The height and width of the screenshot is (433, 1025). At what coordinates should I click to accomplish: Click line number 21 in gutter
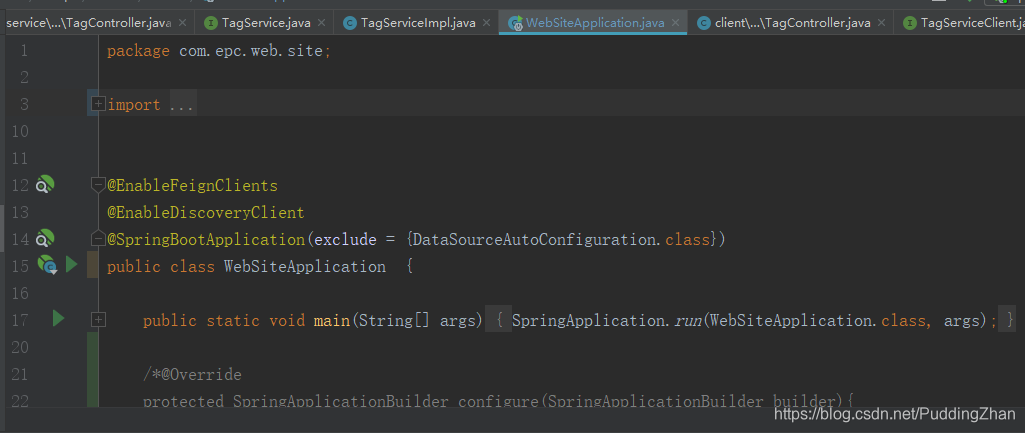click(20, 375)
